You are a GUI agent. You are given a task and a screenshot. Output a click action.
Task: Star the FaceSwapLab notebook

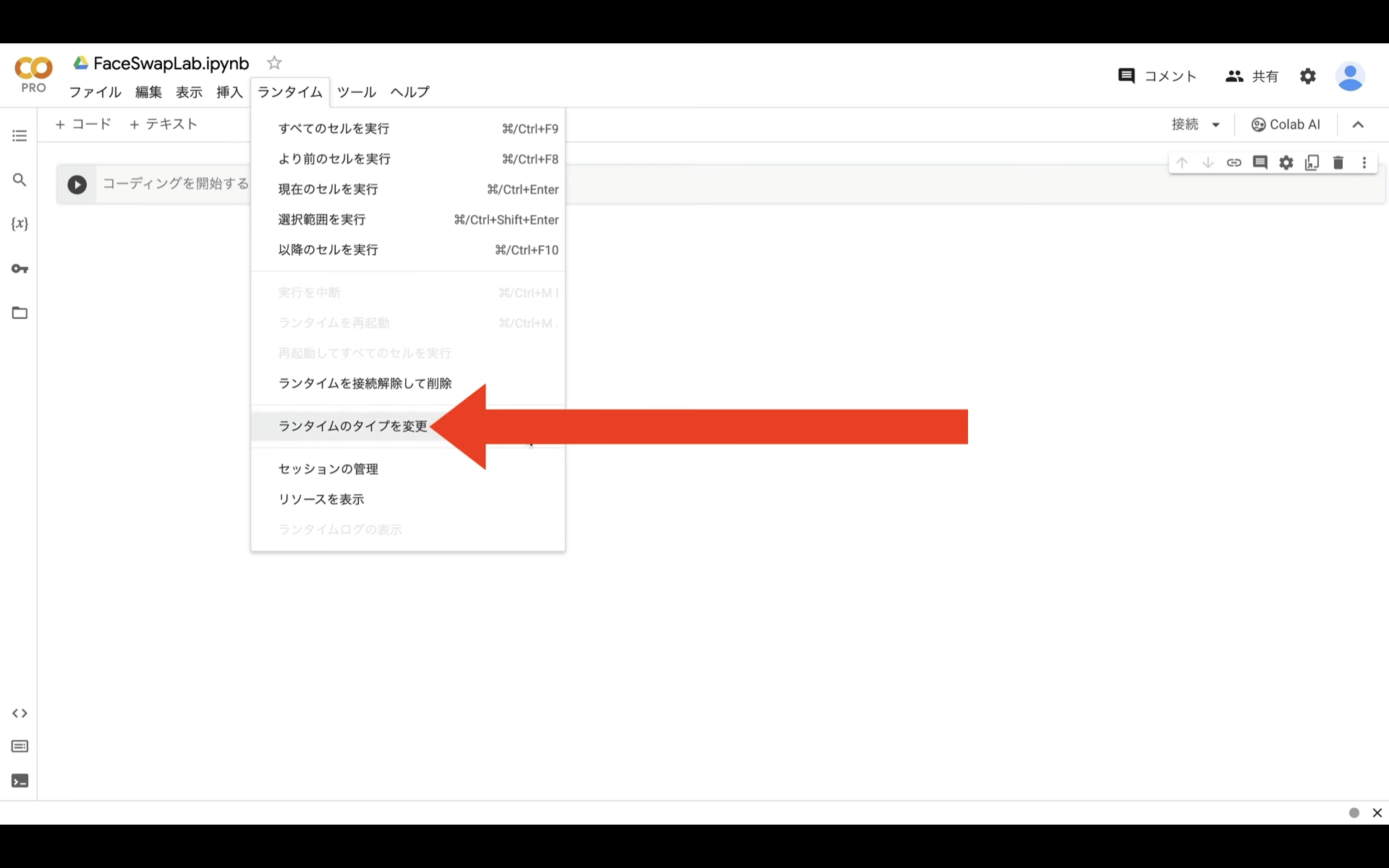click(x=274, y=63)
